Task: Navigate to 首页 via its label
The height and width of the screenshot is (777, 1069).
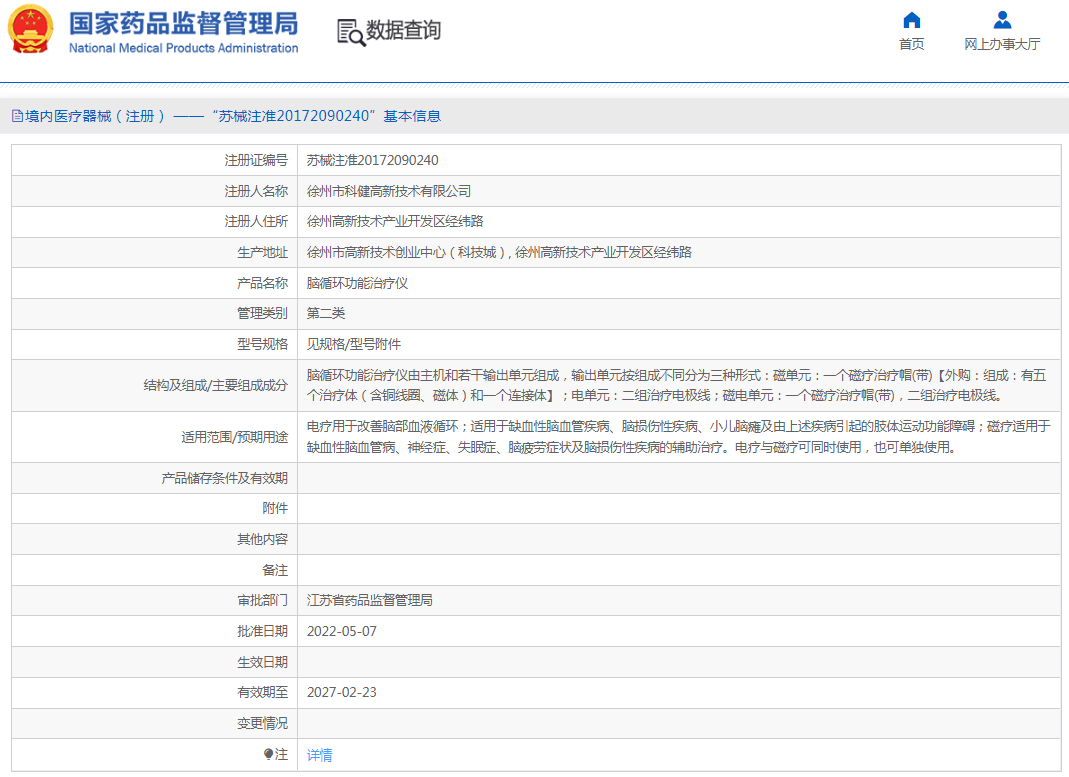Action: [911, 45]
